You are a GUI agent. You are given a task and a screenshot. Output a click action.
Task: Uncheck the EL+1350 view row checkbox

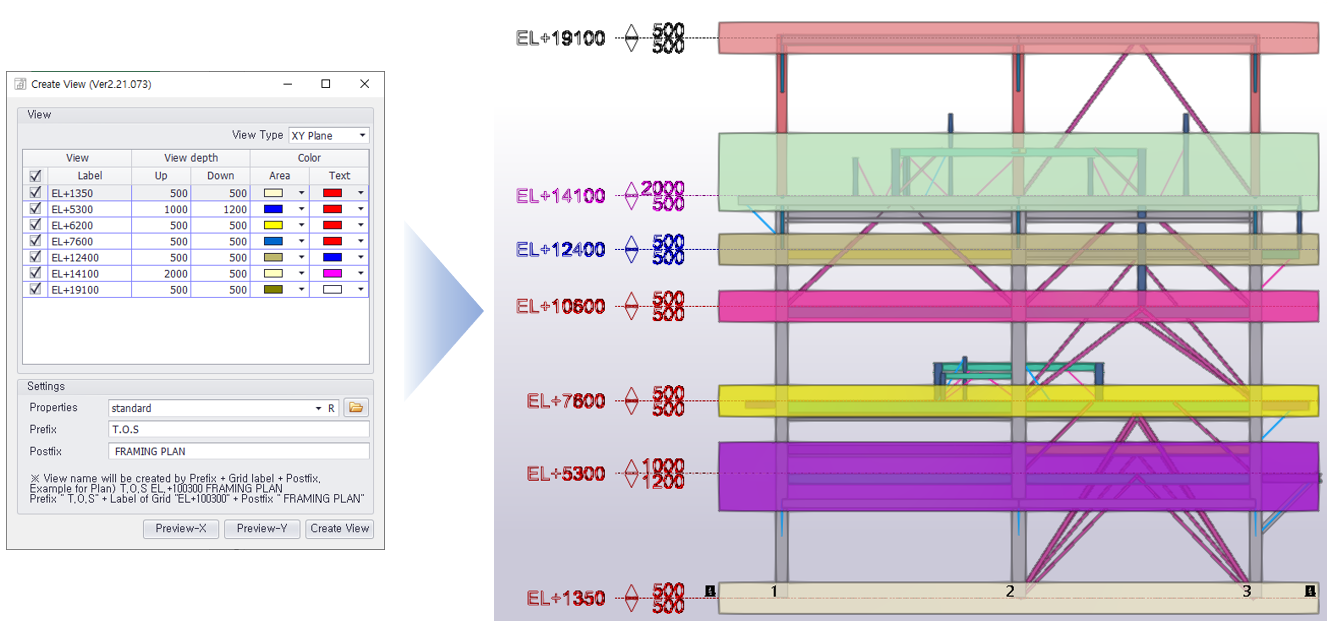(x=36, y=193)
